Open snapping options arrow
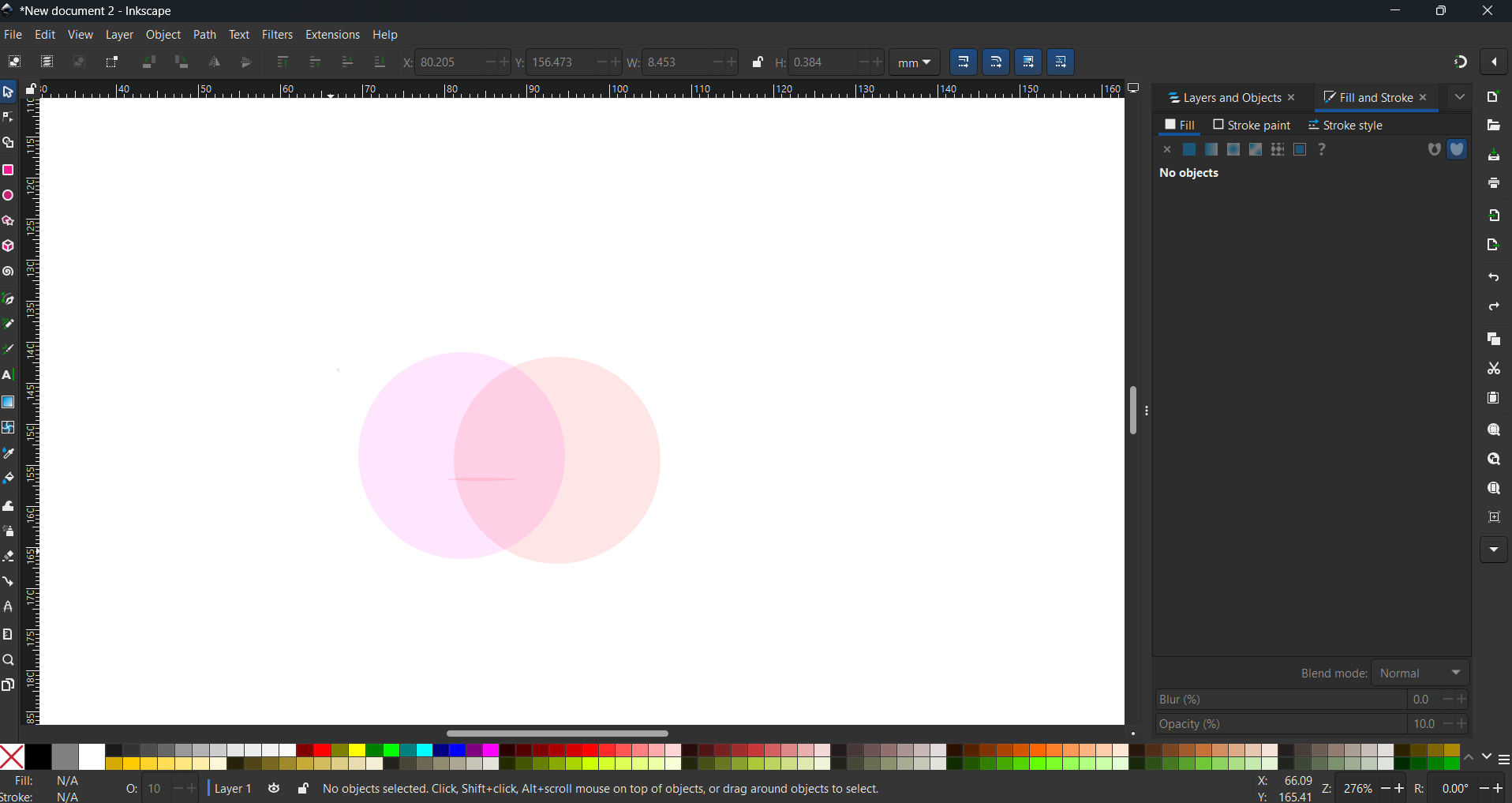This screenshot has width=1512, height=803. (1494, 62)
